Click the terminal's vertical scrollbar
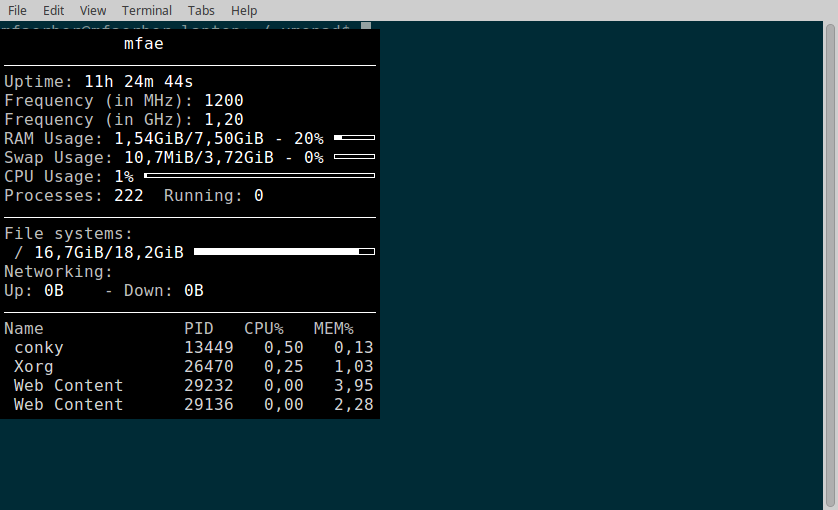The width and height of the screenshot is (838, 510). coord(830,266)
